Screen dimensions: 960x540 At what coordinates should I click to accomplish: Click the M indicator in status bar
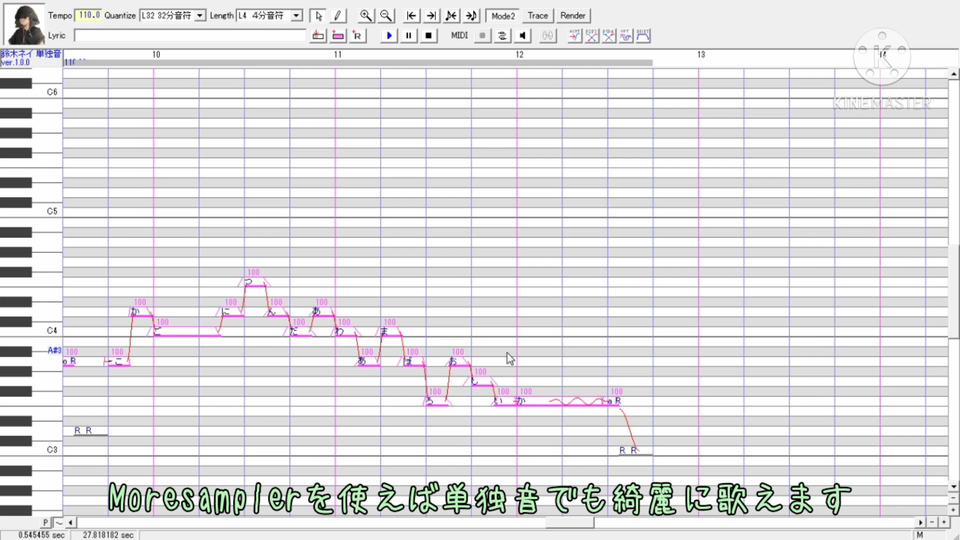click(x=919, y=535)
